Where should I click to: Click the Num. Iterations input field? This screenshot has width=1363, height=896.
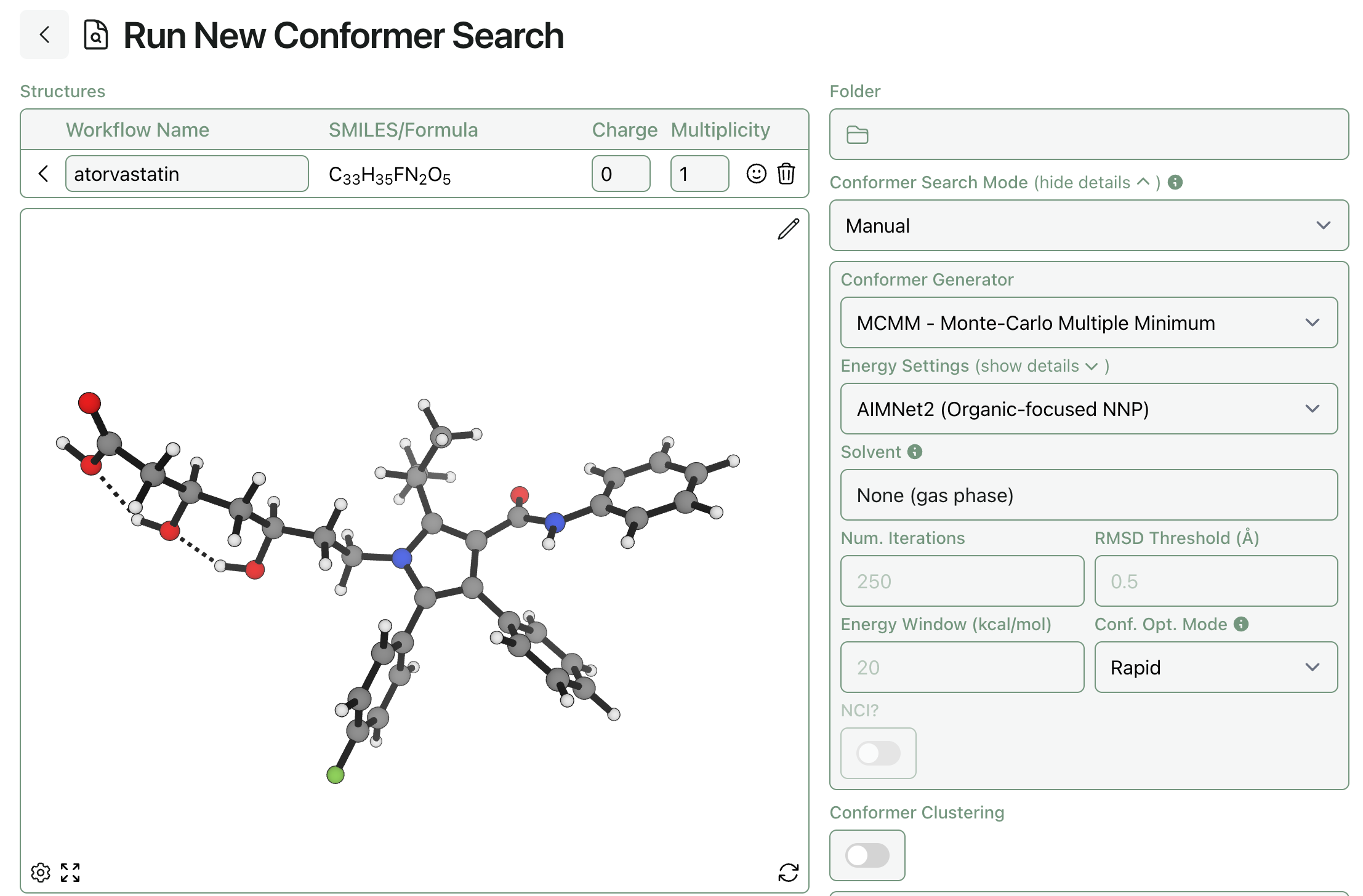coord(962,582)
